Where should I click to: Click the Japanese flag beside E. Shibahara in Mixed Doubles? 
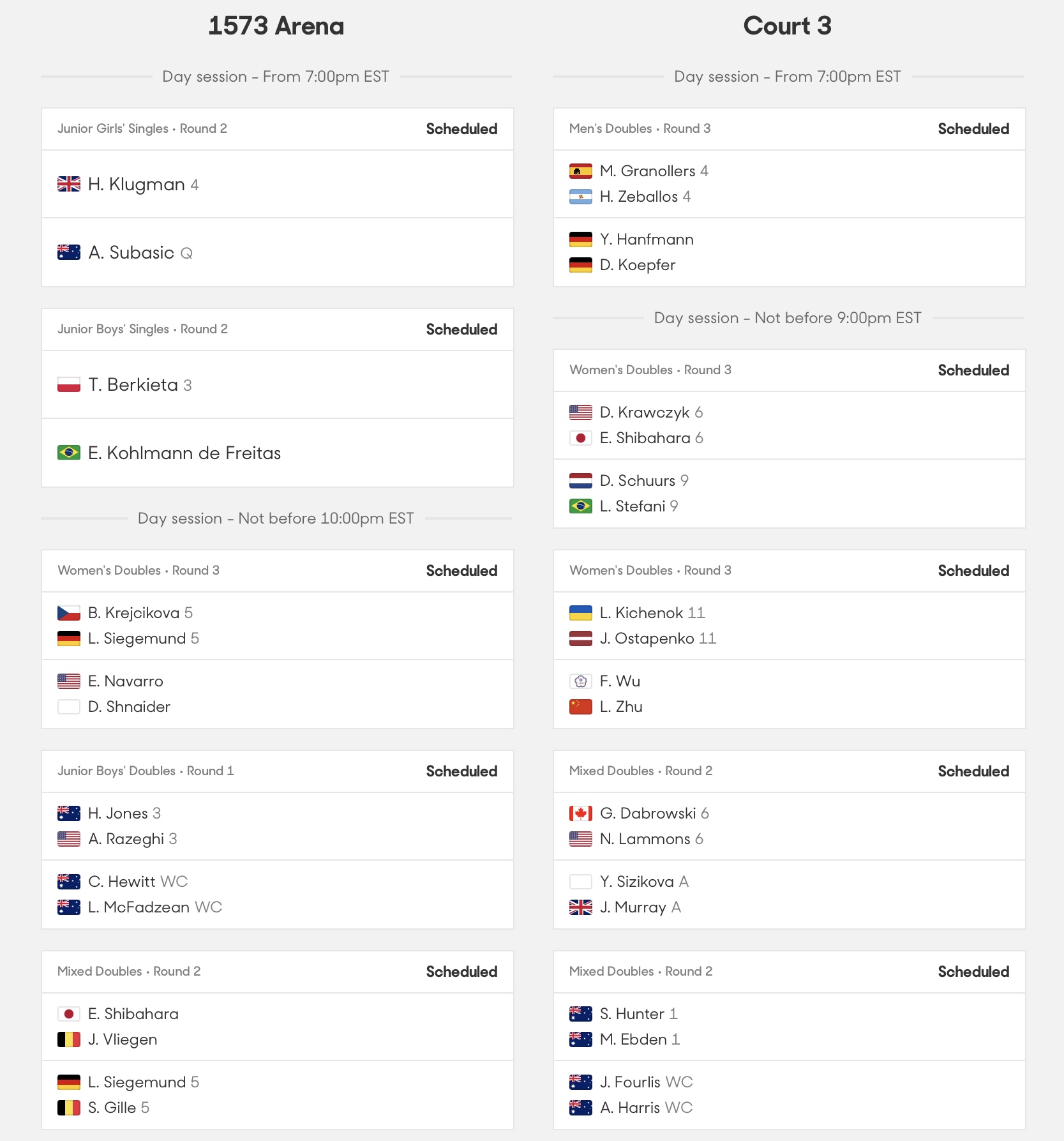(x=69, y=1014)
